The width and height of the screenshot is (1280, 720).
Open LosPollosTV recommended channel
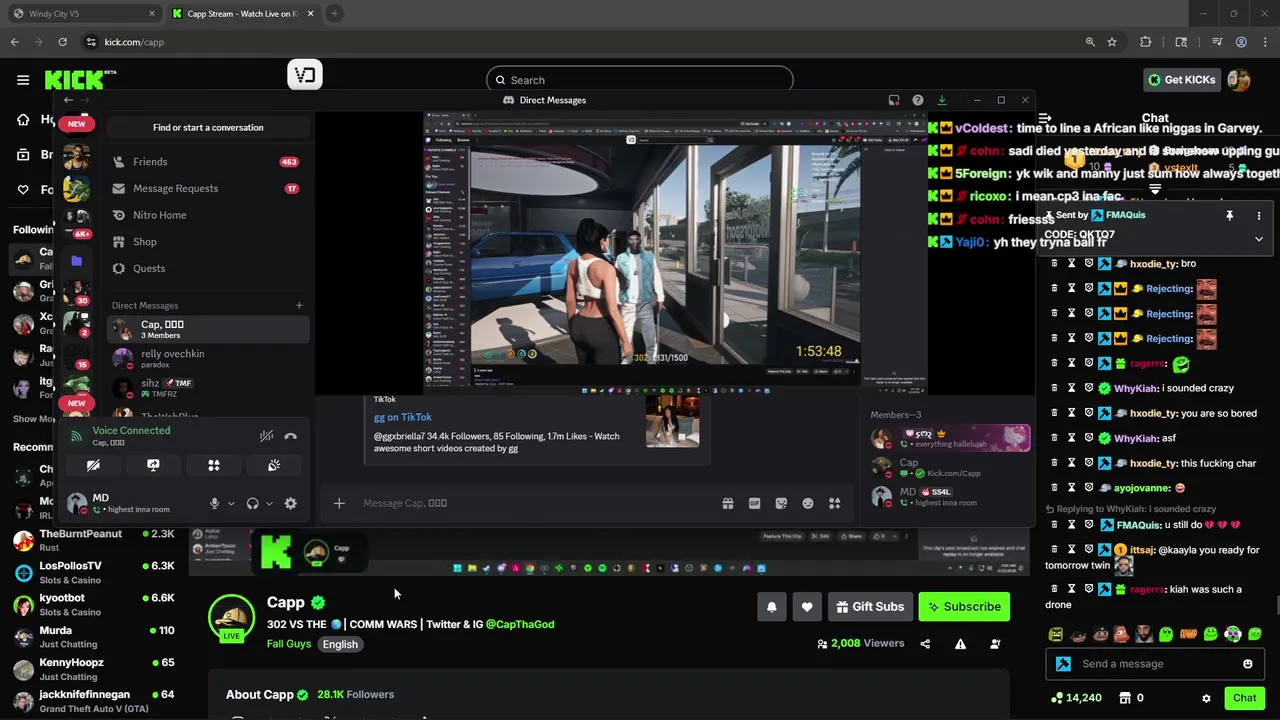[x=94, y=572]
